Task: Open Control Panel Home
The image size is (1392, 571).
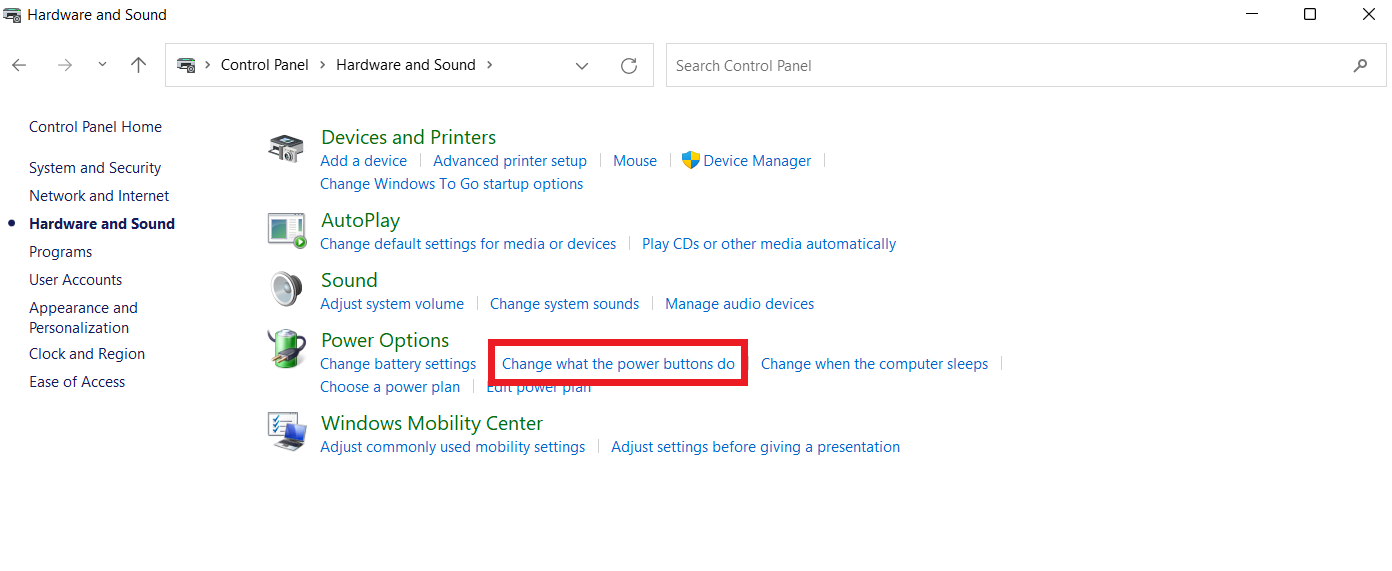Action: point(95,127)
